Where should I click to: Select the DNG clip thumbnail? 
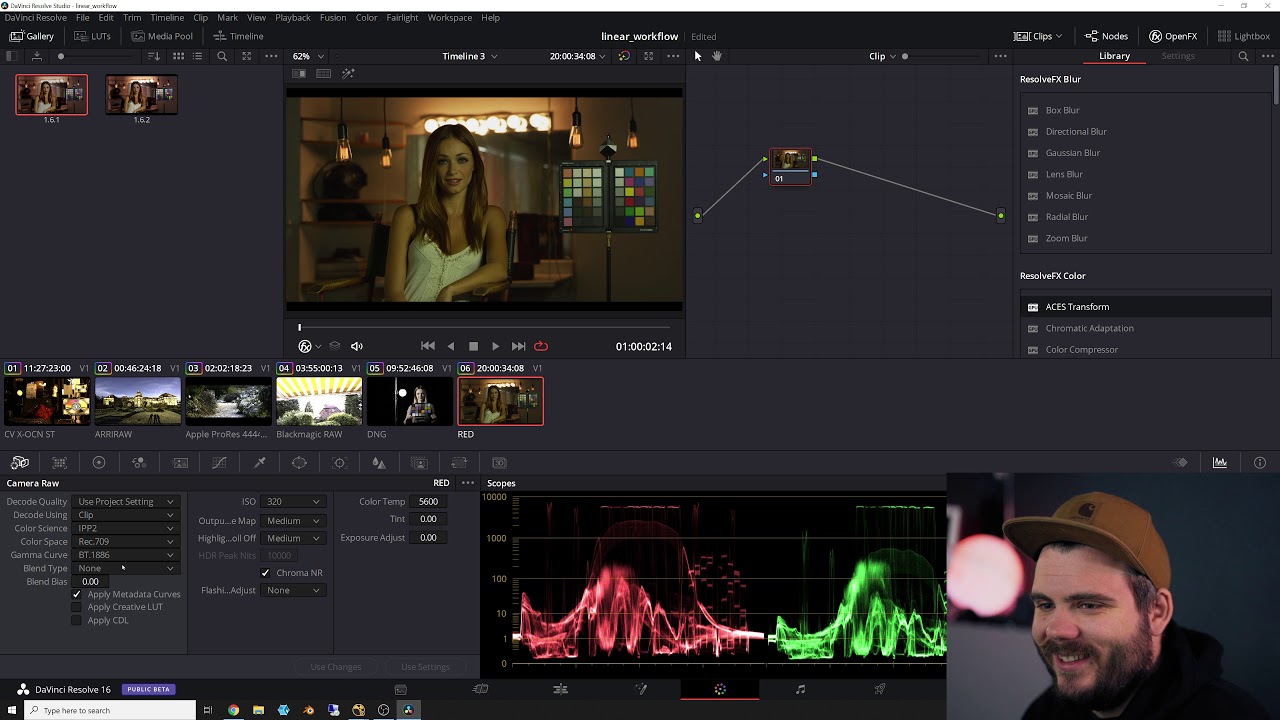410,401
